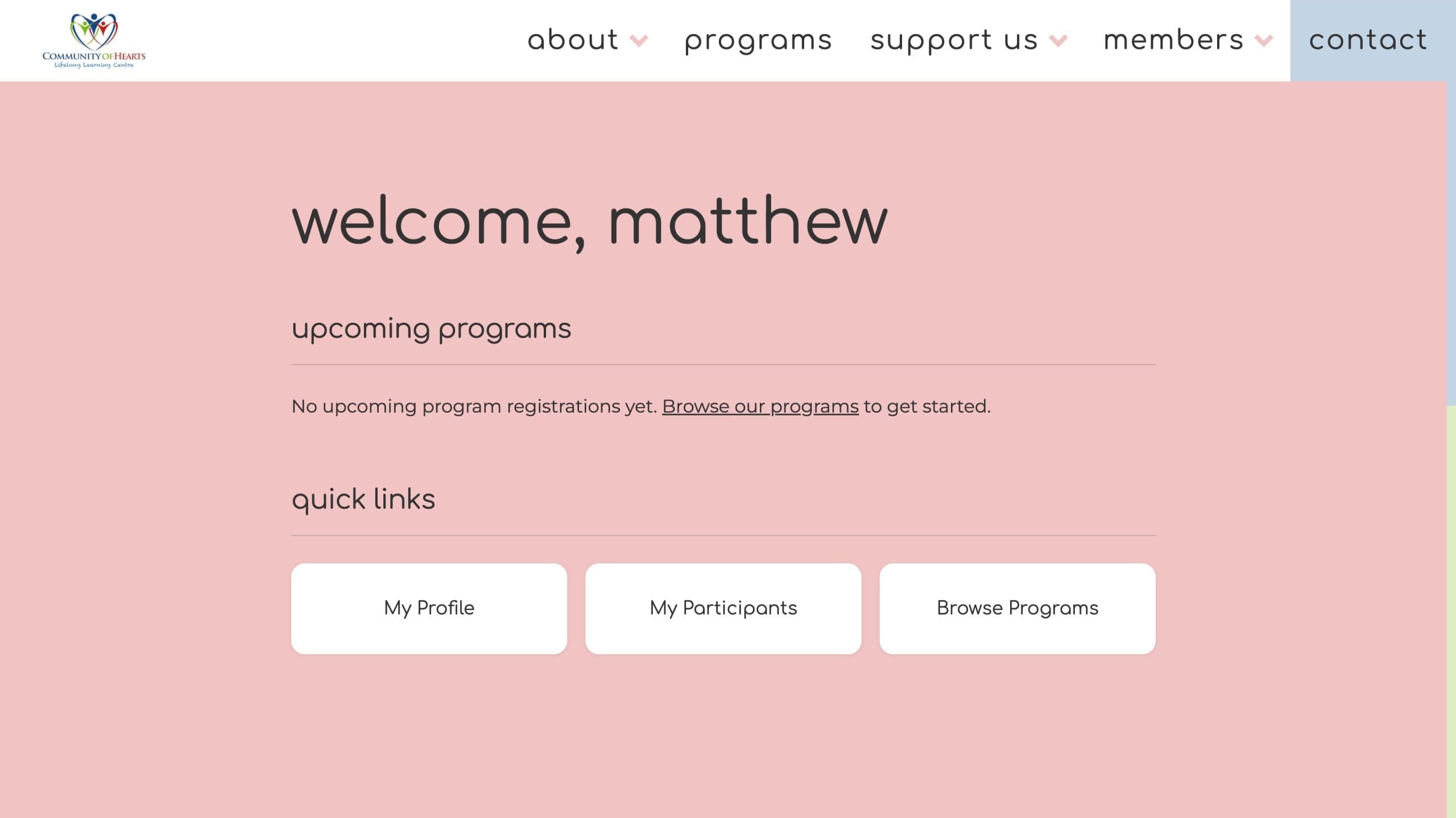This screenshot has height=818, width=1456.
Task: Click the 'welcome, matthew' heading
Action: click(x=589, y=221)
